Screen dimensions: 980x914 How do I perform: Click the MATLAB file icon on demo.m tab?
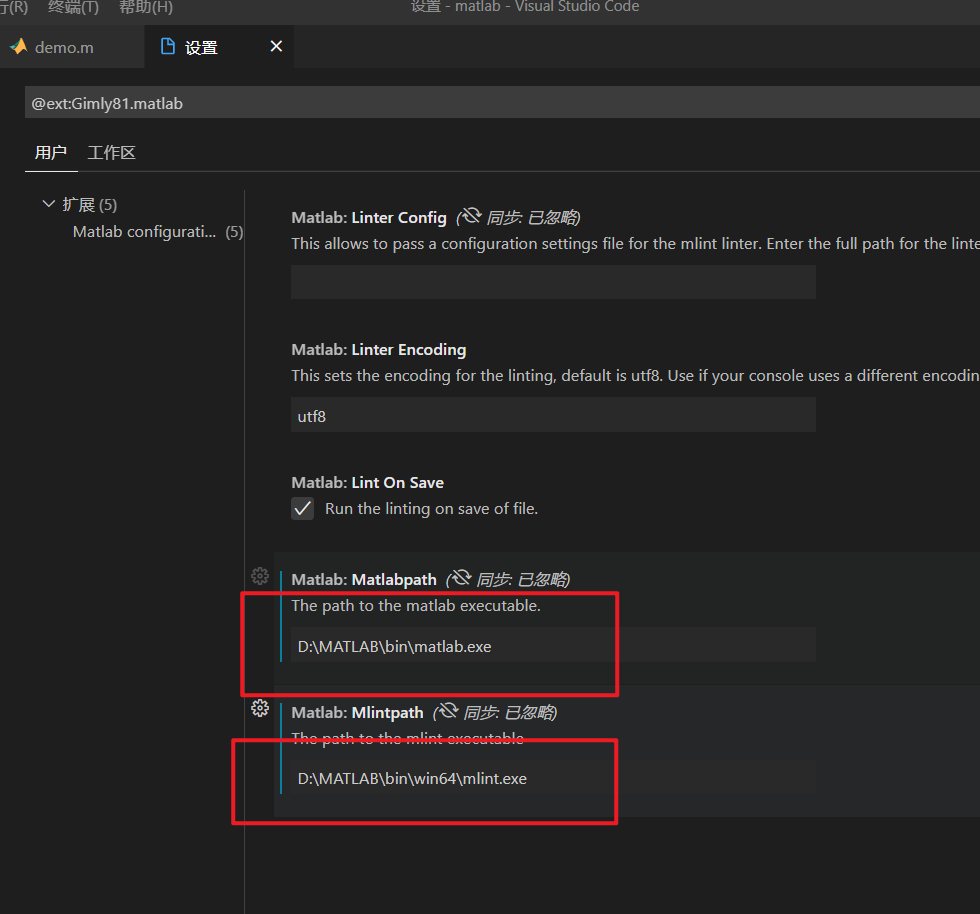19,47
